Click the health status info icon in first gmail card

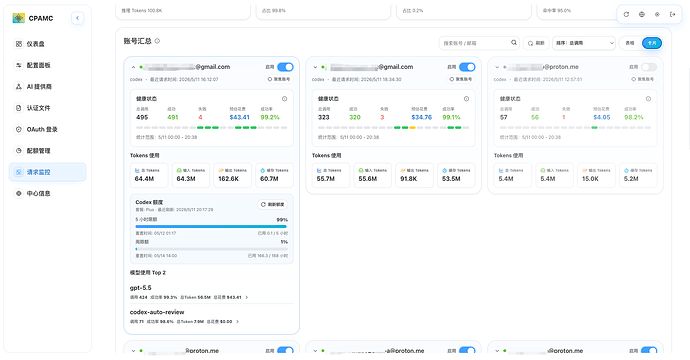click(285, 99)
